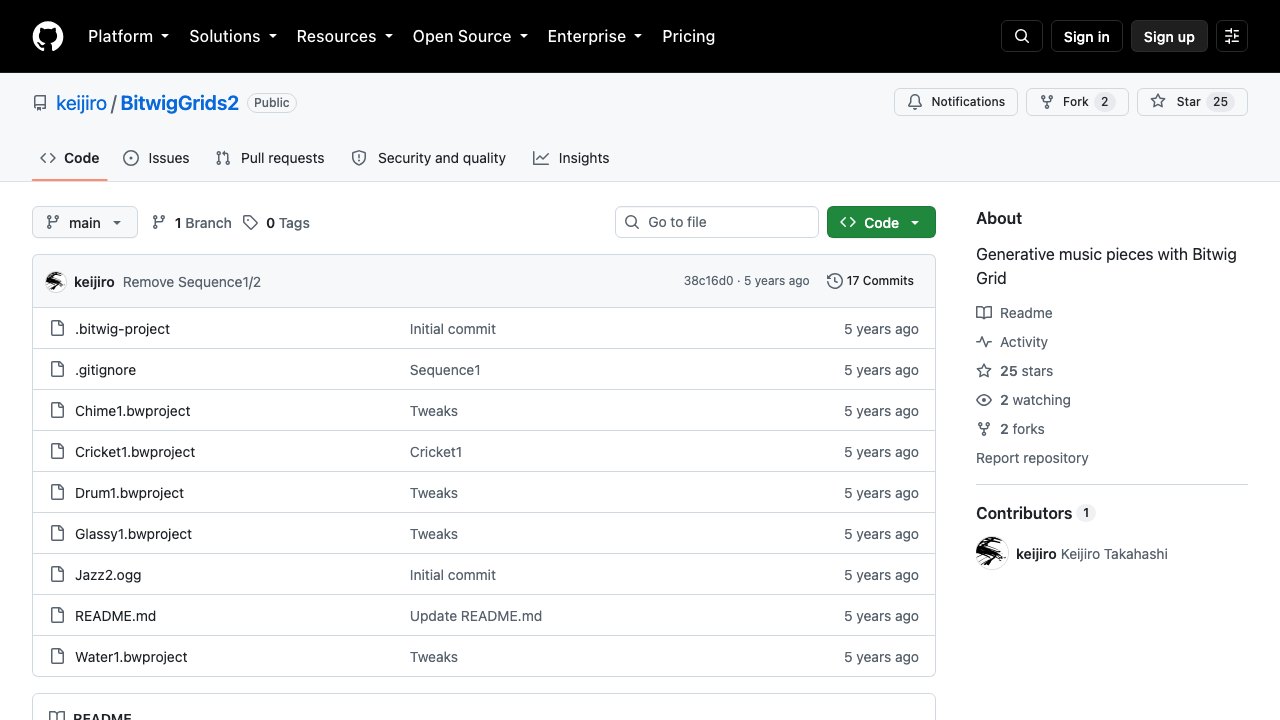
Task: Click the search magnifier icon
Action: 1022,36
